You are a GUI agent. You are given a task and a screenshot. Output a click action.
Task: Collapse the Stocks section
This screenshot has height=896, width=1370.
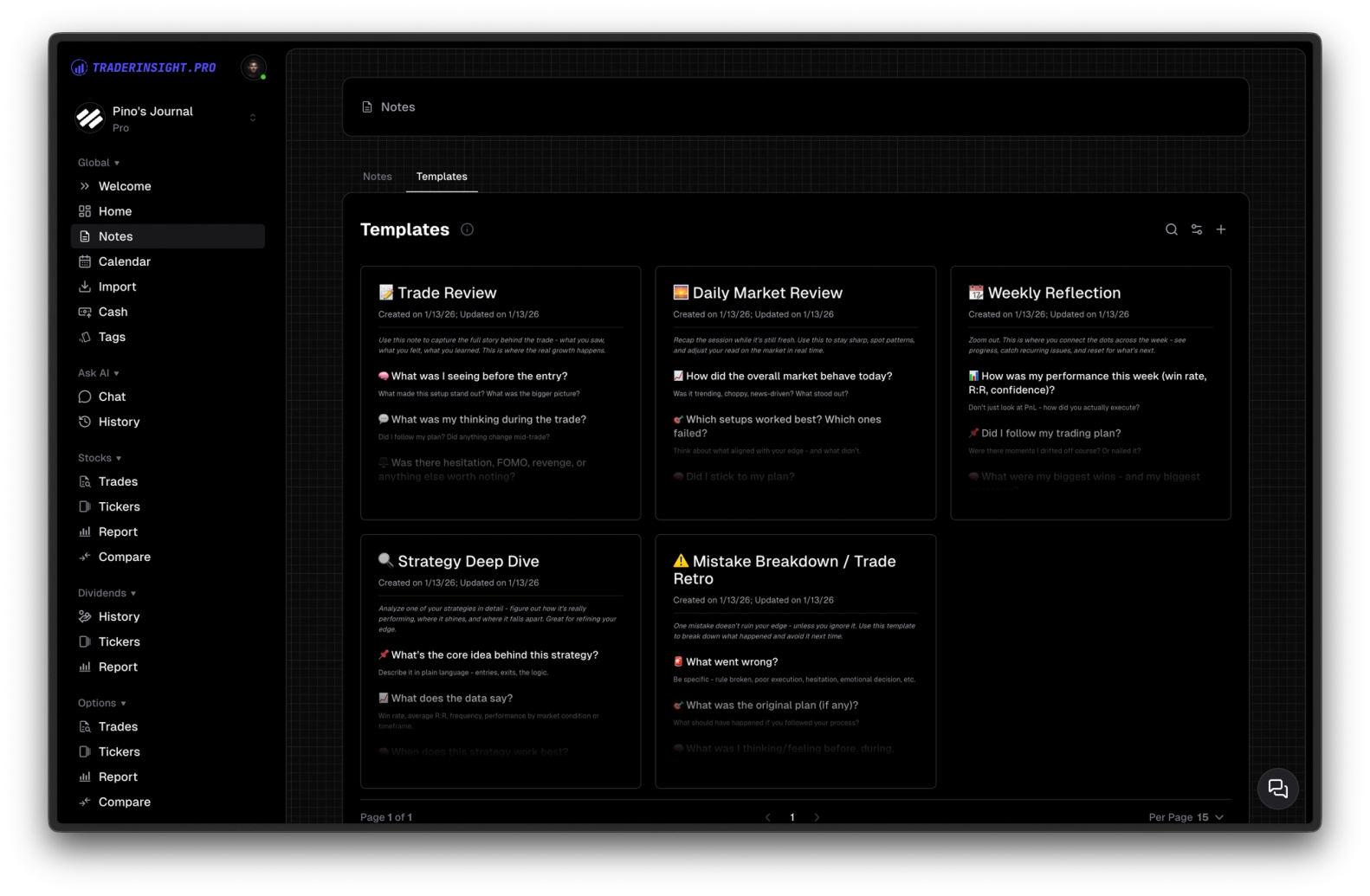click(x=100, y=458)
